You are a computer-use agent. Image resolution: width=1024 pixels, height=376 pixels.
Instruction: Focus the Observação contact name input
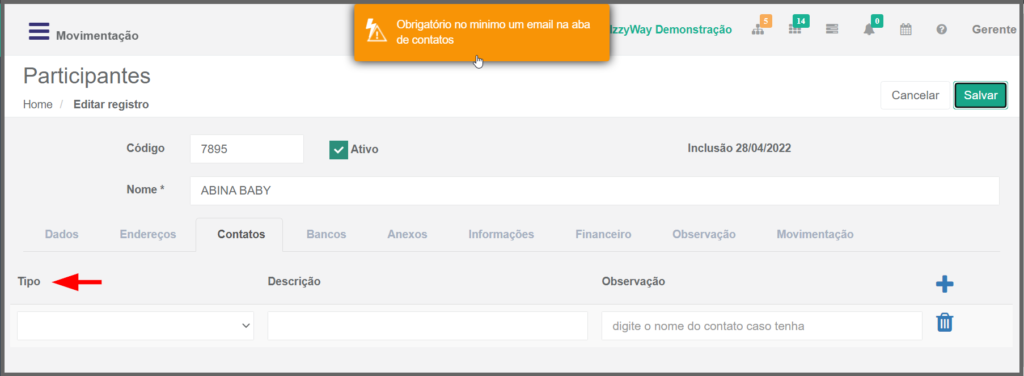point(761,325)
